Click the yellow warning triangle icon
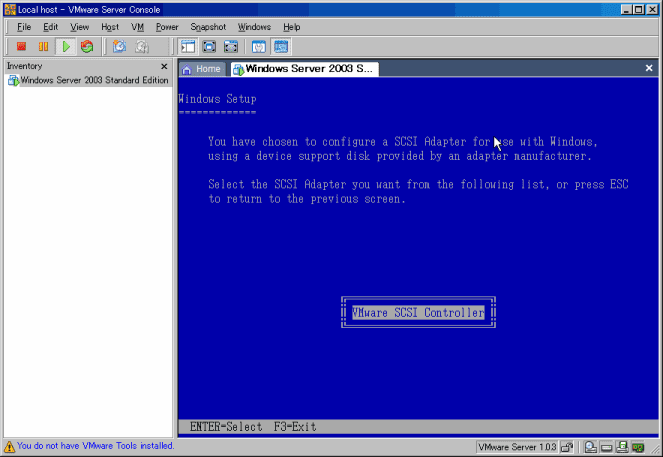The width and height of the screenshot is (663, 457). tap(9, 446)
